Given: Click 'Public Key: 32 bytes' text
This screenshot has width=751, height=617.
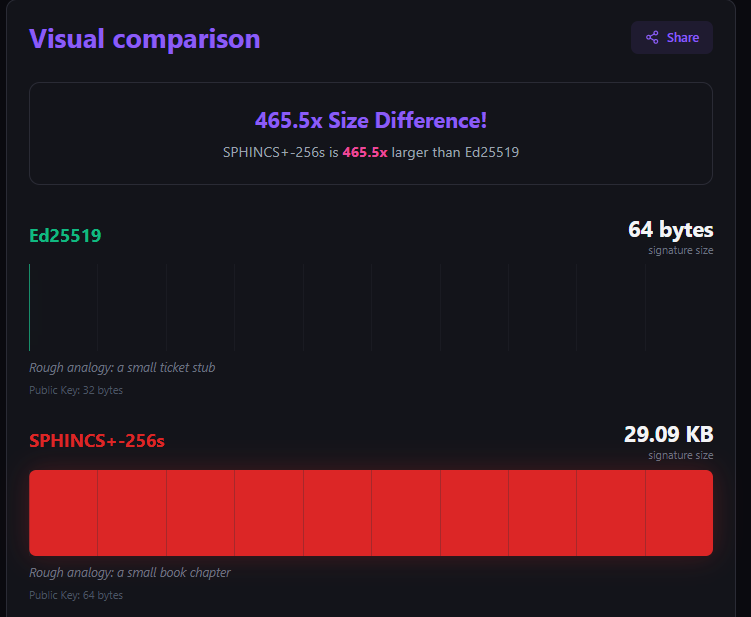Looking at the screenshot, I should click(76, 390).
